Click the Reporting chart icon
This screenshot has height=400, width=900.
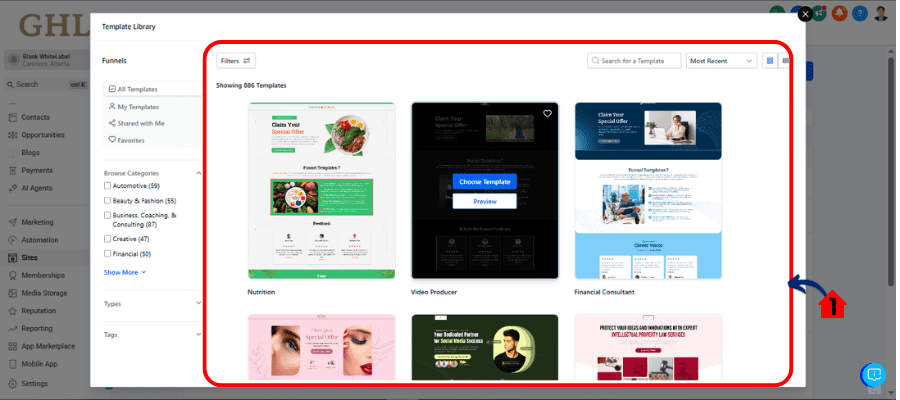pyautogui.click(x=13, y=329)
